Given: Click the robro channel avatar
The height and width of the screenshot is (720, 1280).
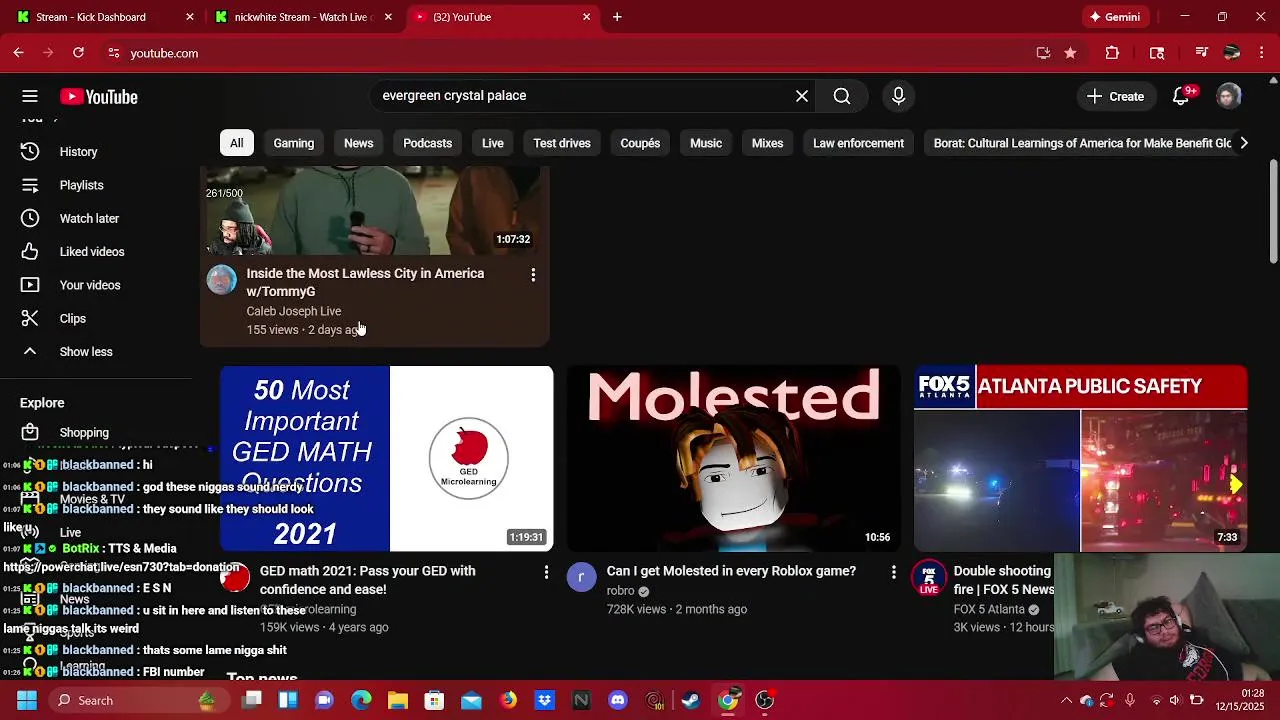Looking at the screenshot, I should [x=581, y=577].
